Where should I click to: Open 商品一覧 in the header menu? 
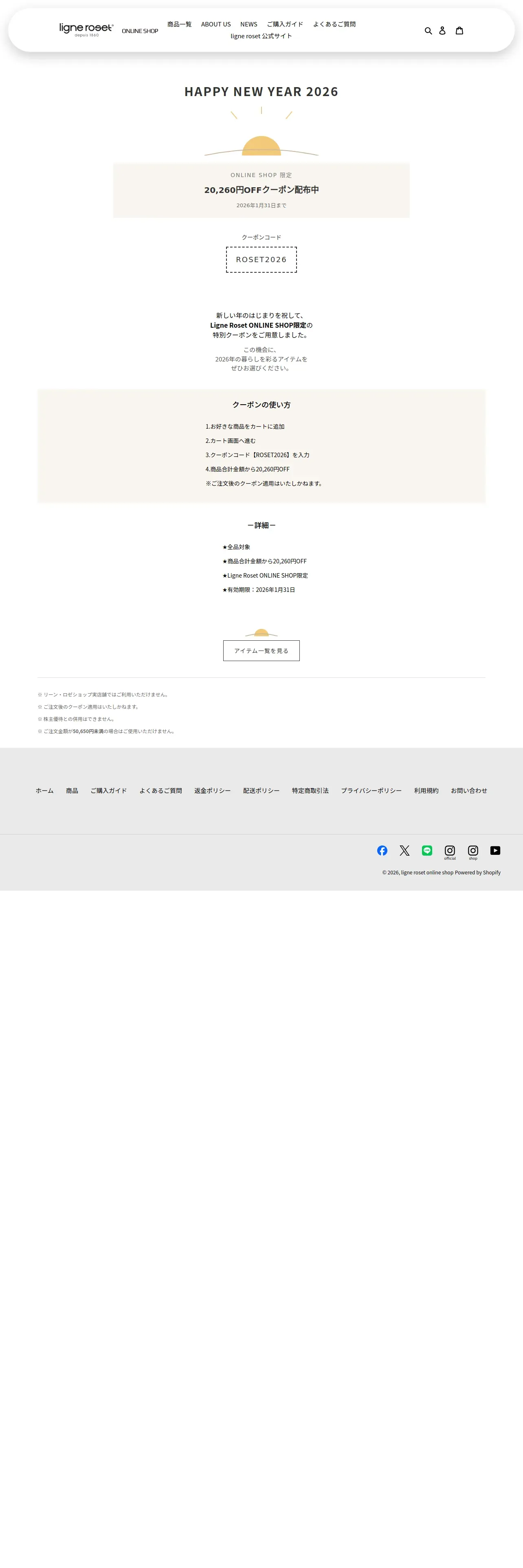[180, 24]
